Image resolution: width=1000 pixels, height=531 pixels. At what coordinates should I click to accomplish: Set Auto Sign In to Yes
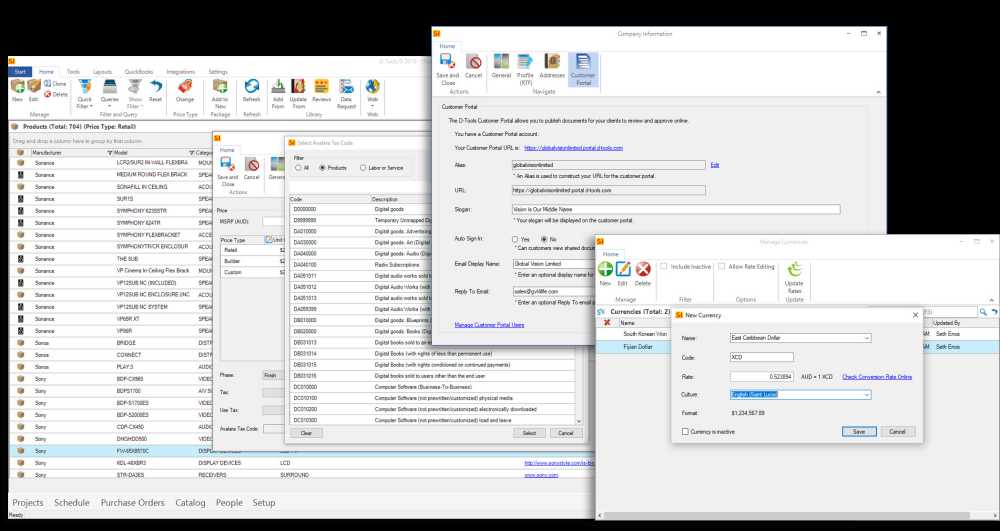coord(515,240)
